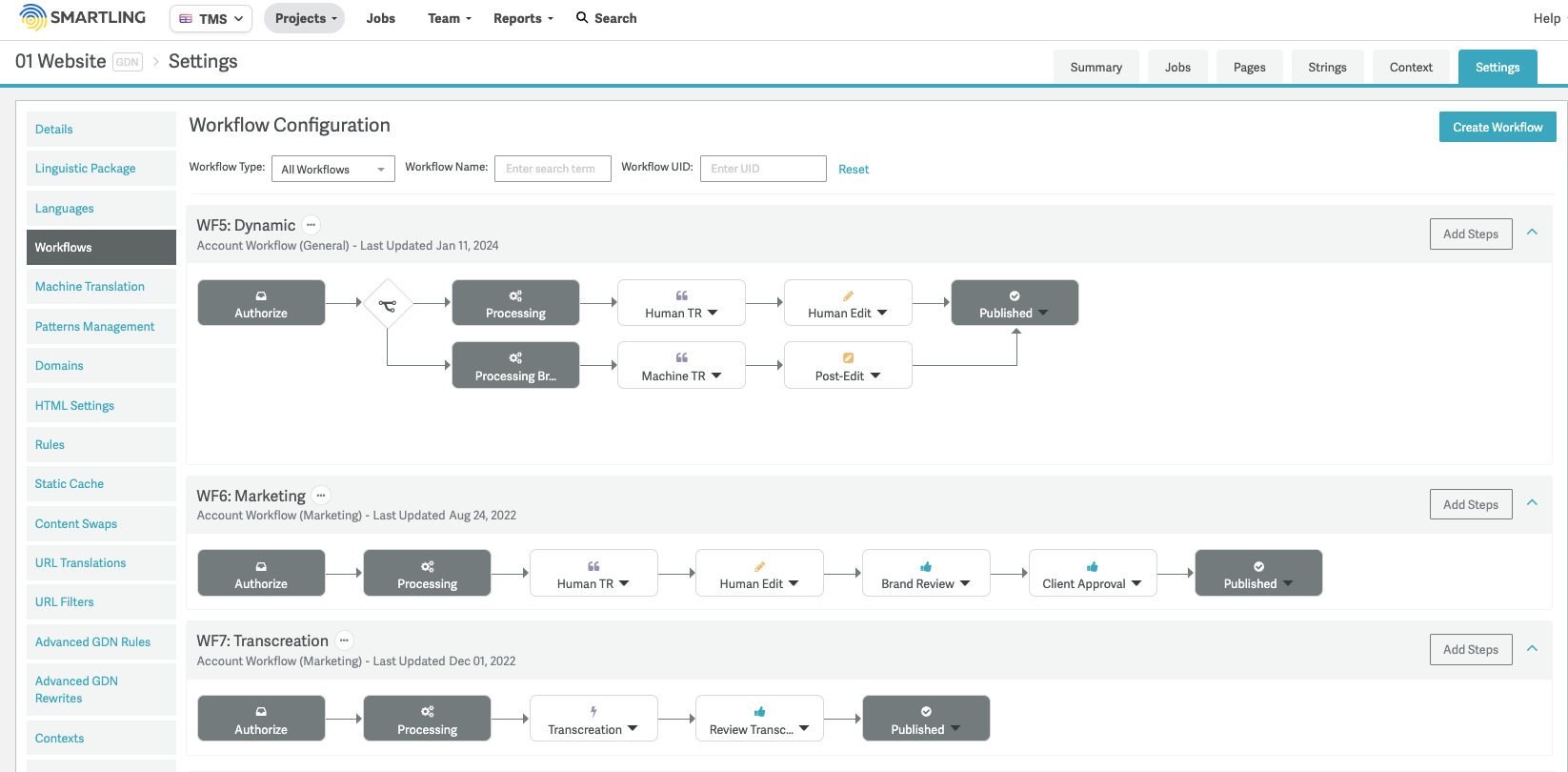This screenshot has height=772, width=1568.
Task: Open the Reports menu
Action: [522, 18]
